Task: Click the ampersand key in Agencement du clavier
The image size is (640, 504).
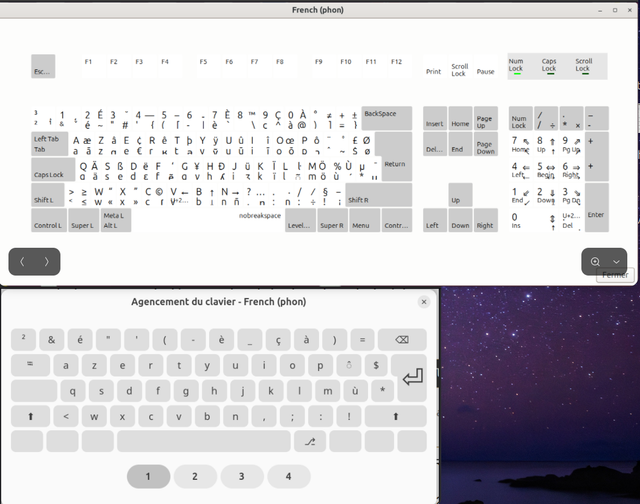Action: 51,340
